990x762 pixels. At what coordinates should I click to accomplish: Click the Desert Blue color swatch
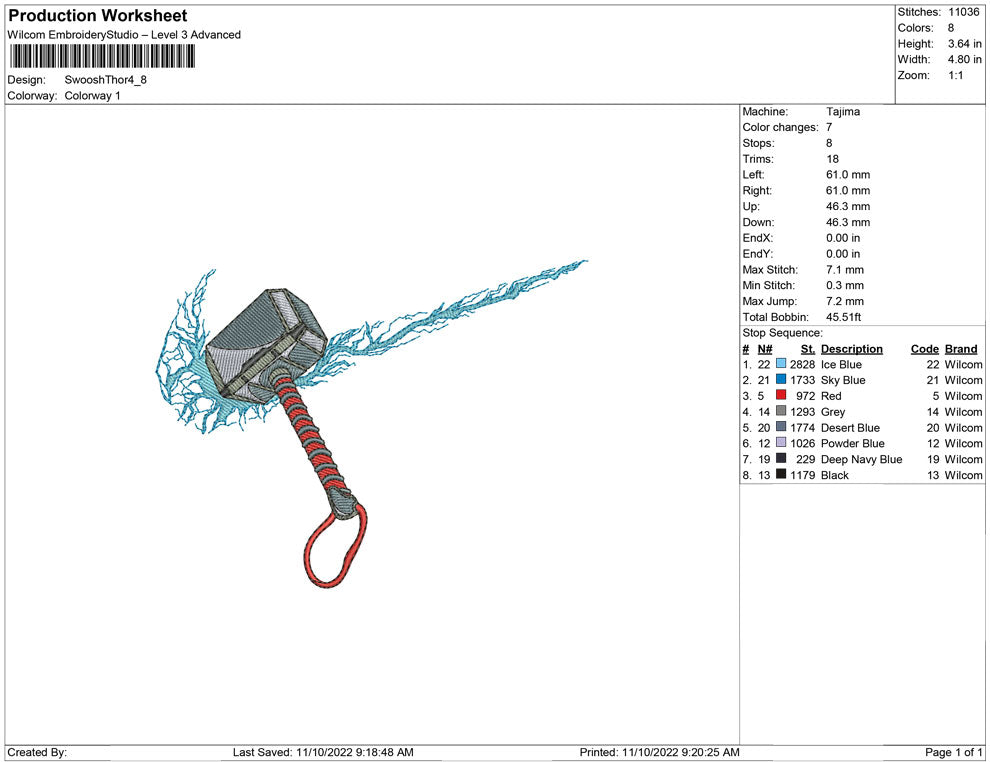781,427
